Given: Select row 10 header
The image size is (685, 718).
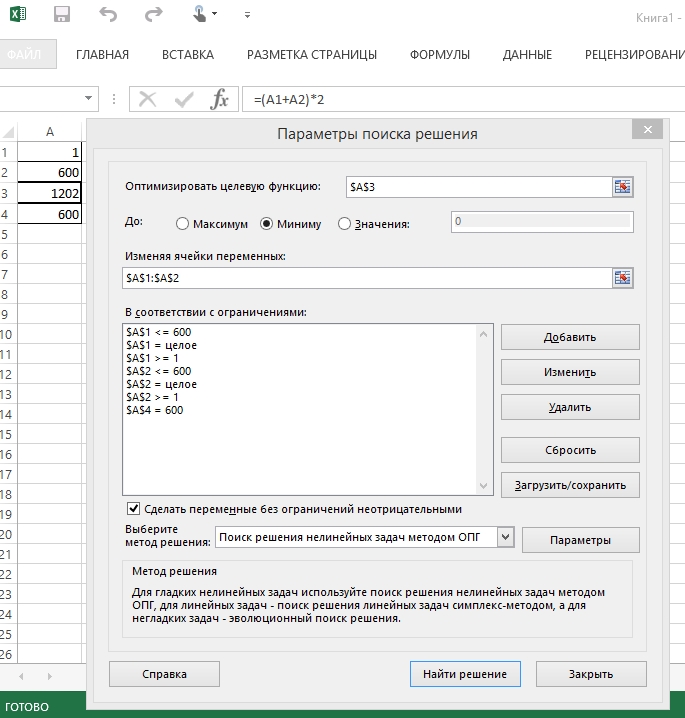Looking at the screenshot, I should (x=6, y=334).
